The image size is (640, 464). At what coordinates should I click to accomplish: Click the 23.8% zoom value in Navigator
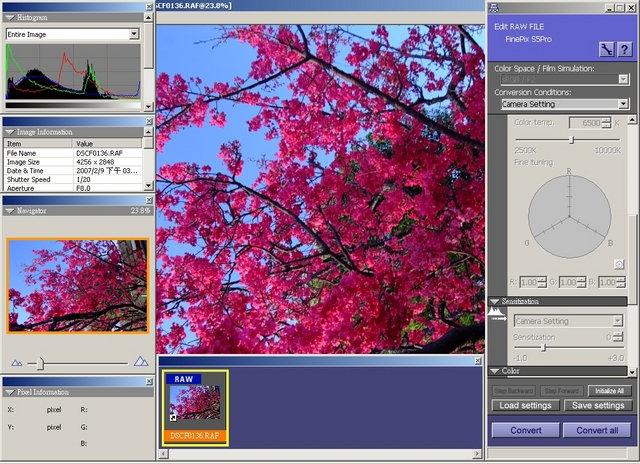coord(140,211)
